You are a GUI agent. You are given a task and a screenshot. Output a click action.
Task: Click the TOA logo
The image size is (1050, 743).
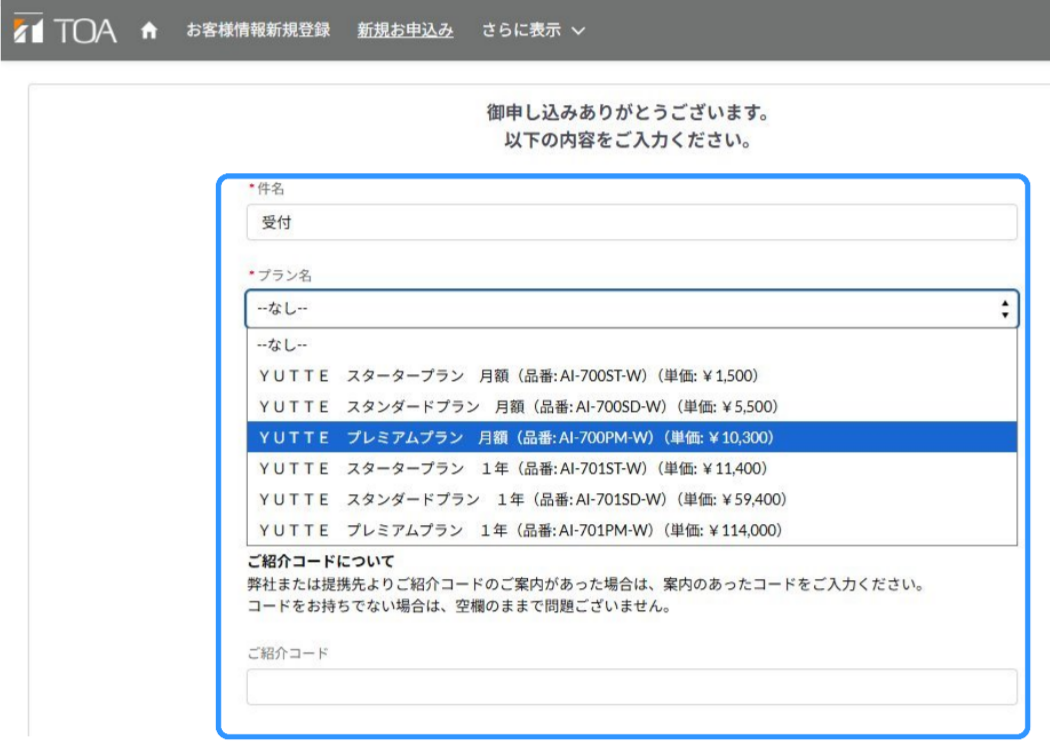[x=65, y=29]
